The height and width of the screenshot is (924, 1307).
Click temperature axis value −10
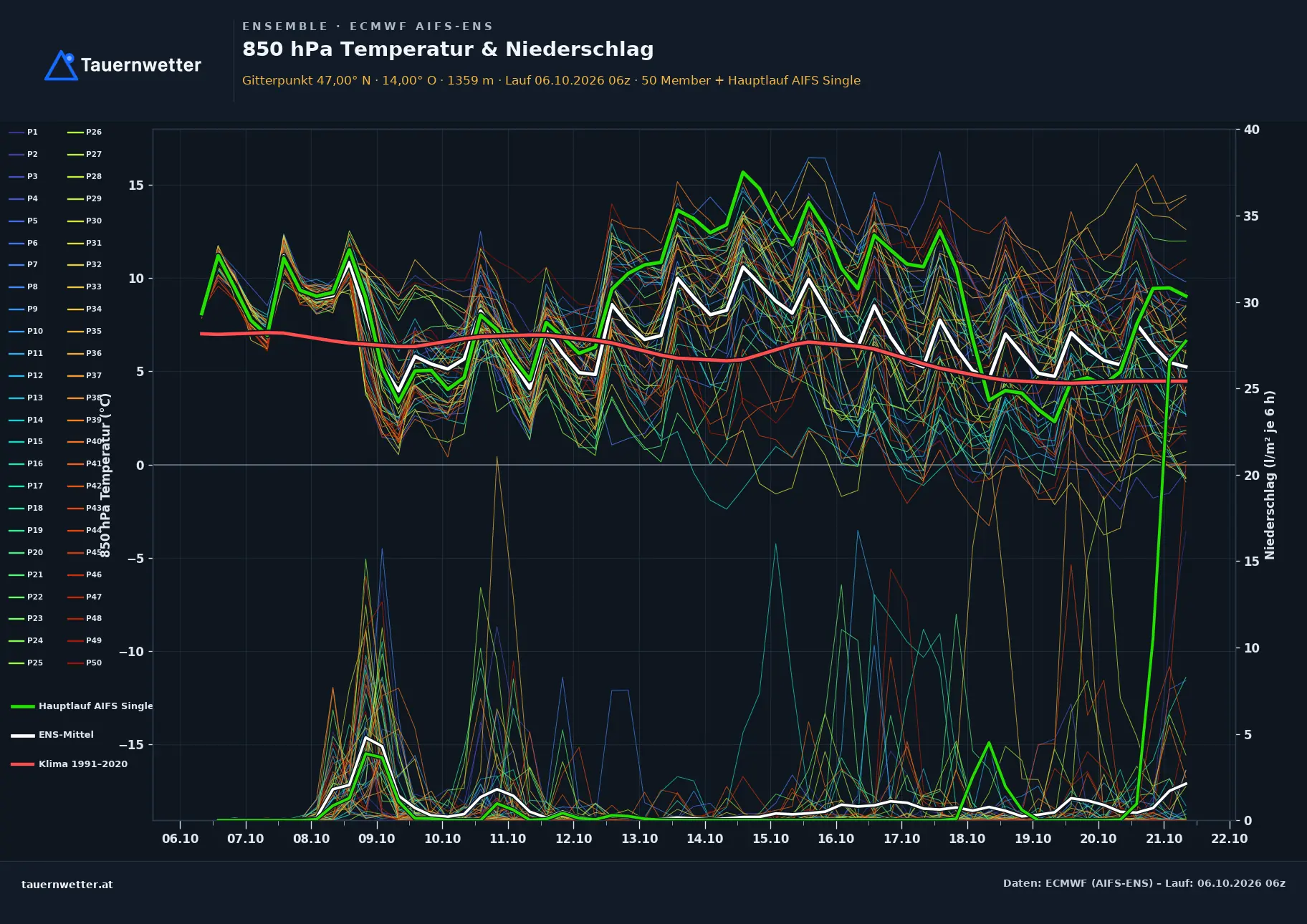point(131,652)
